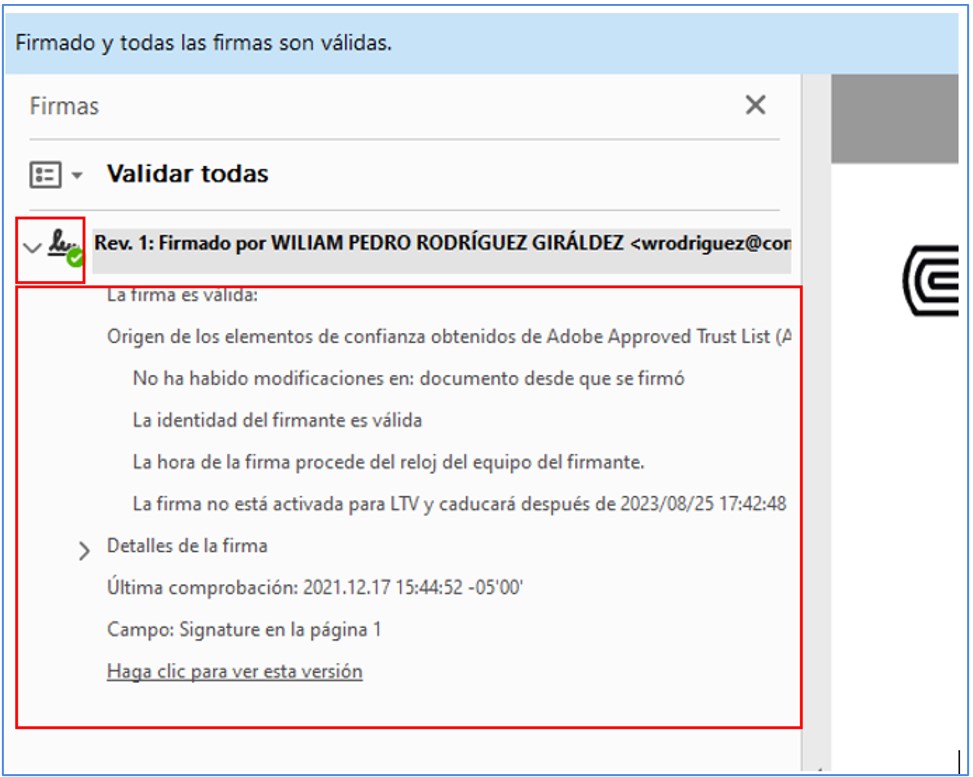Close the Firmas panel
The height and width of the screenshot is (777, 973).
[755, 105]
